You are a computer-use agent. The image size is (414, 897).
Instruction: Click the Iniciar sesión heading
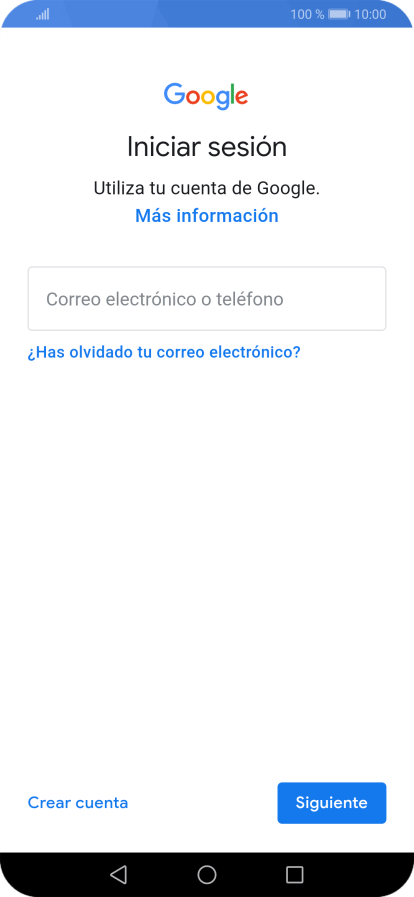point(206,148)
